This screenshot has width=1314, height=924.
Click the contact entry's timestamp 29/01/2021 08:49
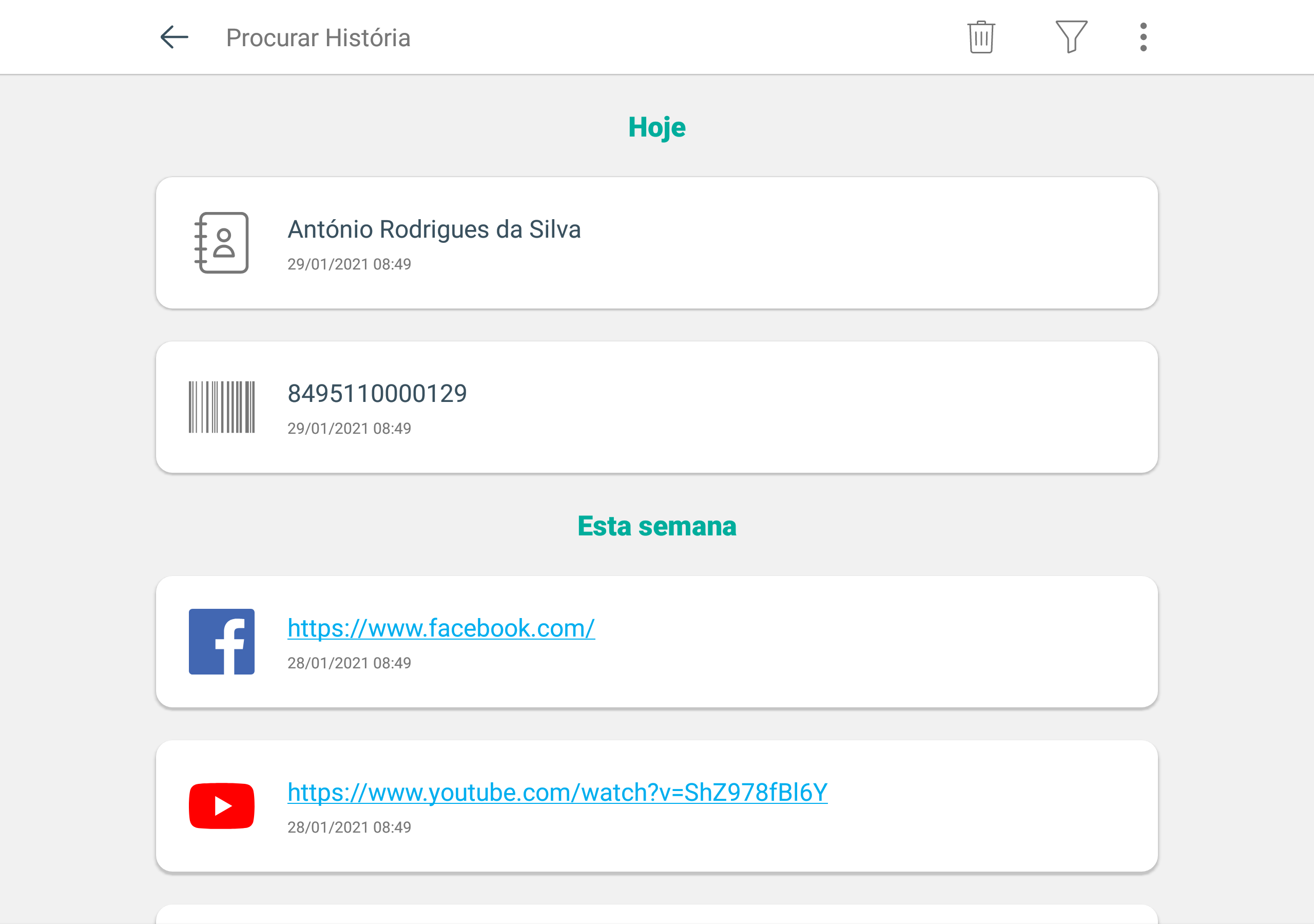pyautogui.click(x=349, y=264)
